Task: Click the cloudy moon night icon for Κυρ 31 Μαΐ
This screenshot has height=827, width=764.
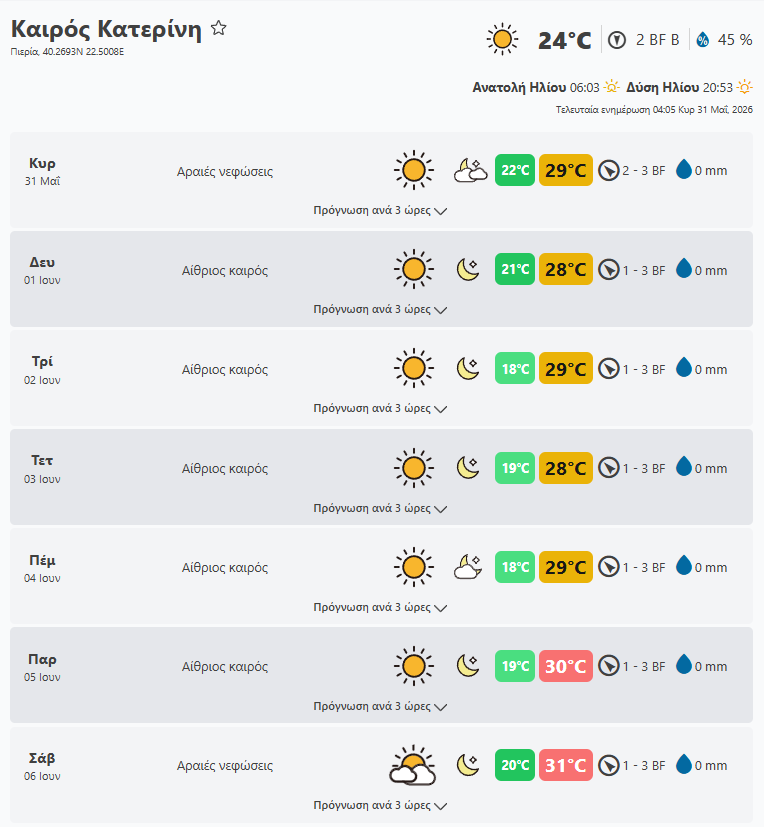Action: (470, 171)
